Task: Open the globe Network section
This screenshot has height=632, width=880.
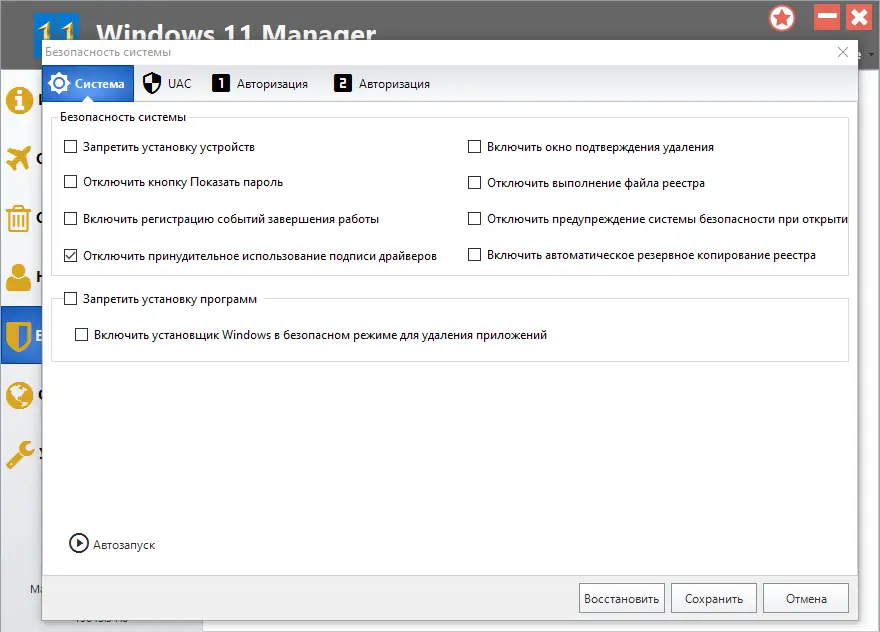Action: tap(20, 396)
